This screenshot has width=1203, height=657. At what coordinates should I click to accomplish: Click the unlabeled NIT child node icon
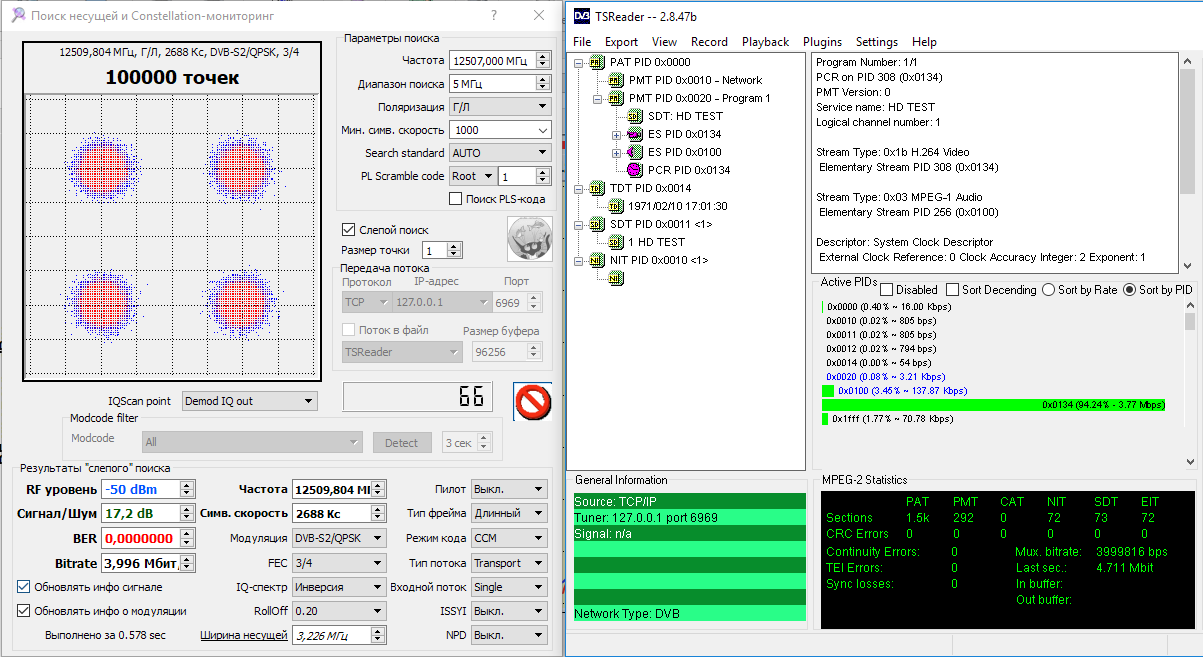tap(616, 278)
